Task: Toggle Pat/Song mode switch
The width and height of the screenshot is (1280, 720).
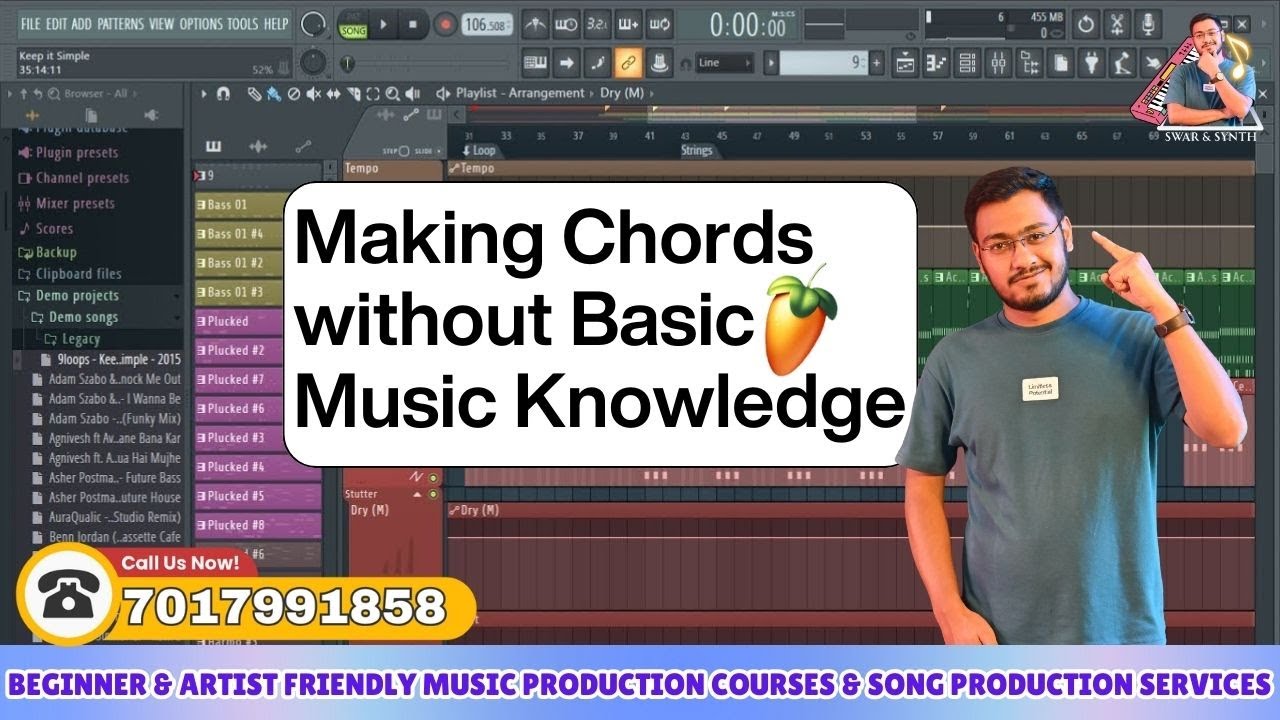Action: coord(352,23)
